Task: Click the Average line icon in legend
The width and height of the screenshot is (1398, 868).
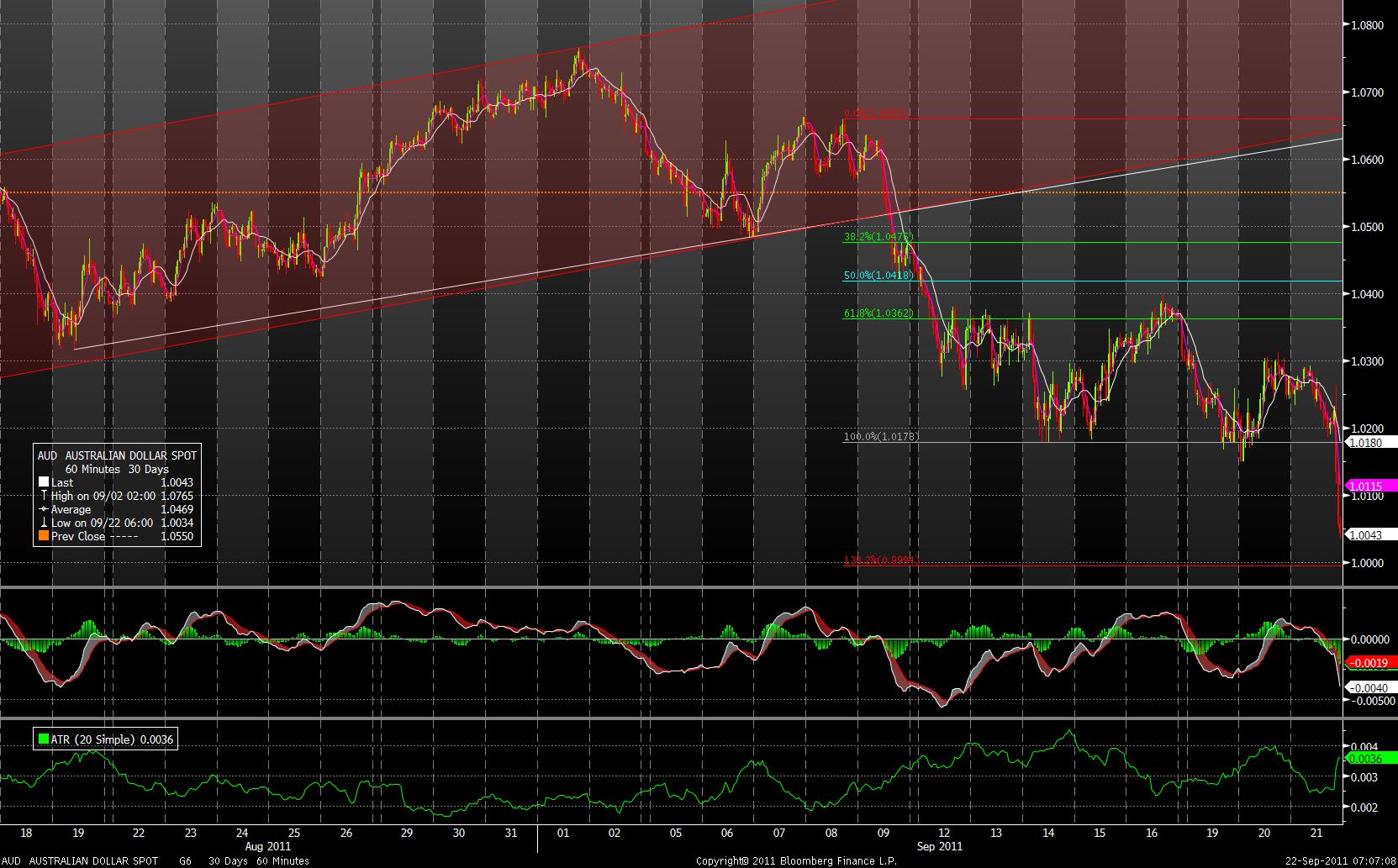Action: [x=44, y=509]
